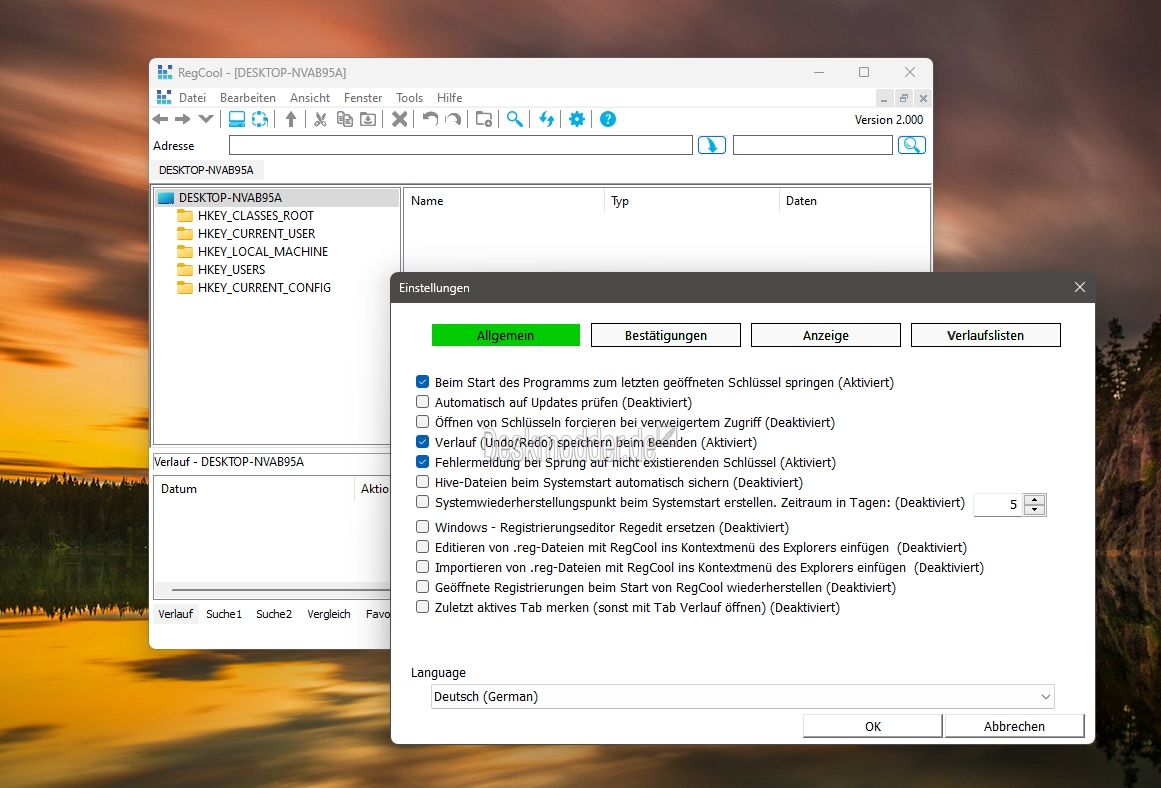Toggle 'Beim Start des Programms' jump-to-last-key checkbox
Viewport: 1161px width, 788px height.
click(422, 382)
